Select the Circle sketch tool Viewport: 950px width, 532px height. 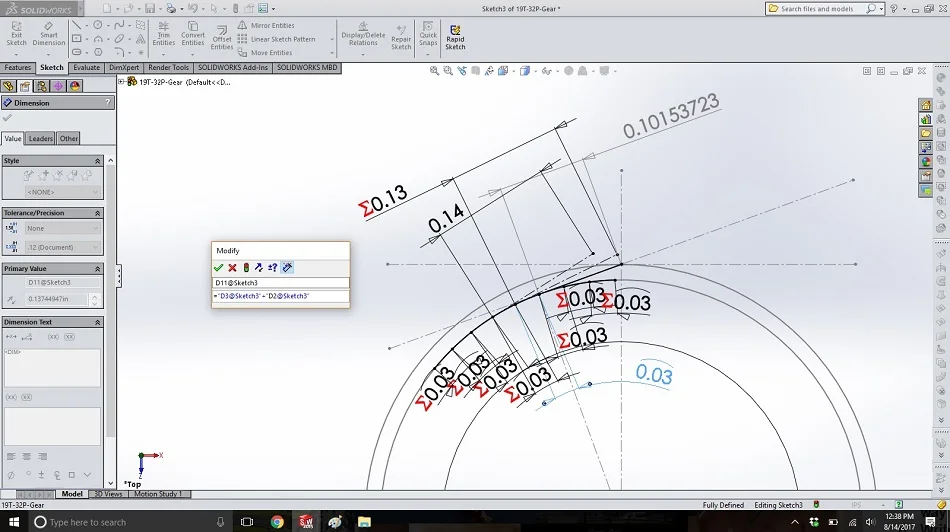coord(98,25)
